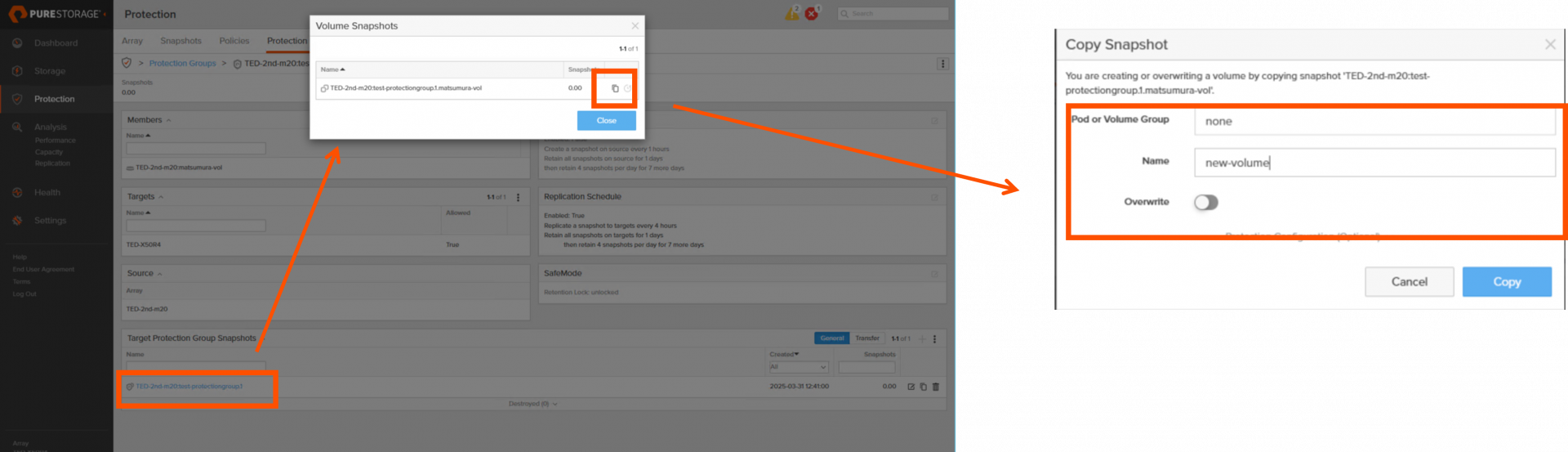Click the red critical alerts icon
Image resolution: width=1568 pixels, height=452 pixels.
[812, 14]
